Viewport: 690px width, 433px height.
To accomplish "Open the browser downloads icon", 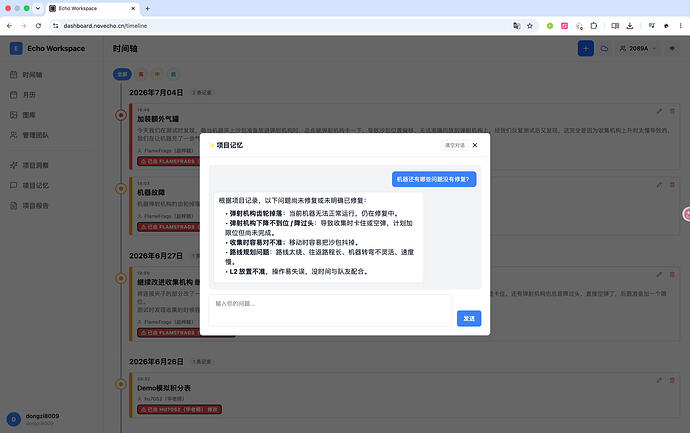I will 630,26.
